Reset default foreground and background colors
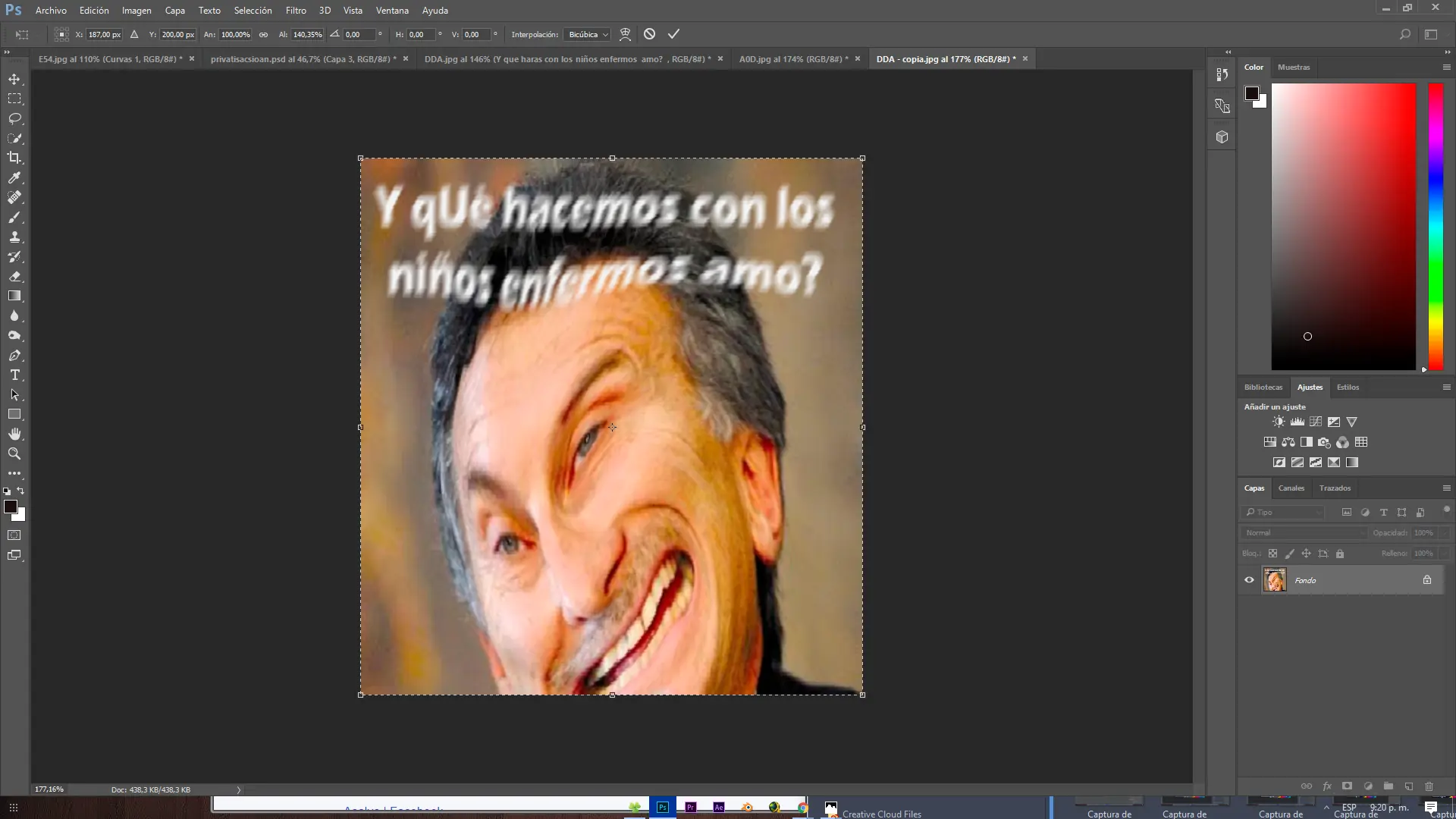The image size is (1456, 819). pyautogui.click(x=7, y=491)
